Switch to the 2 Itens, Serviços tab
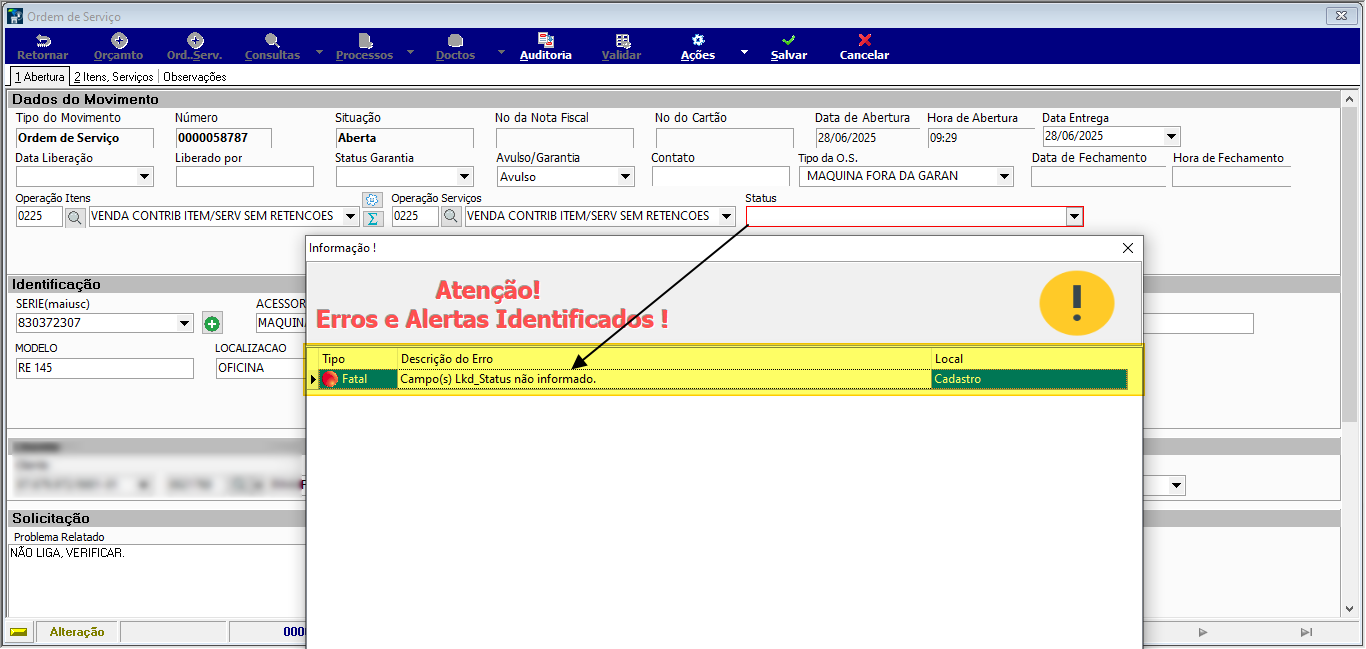The height and width of the screenshot is (649, 1366). [113, 76]
